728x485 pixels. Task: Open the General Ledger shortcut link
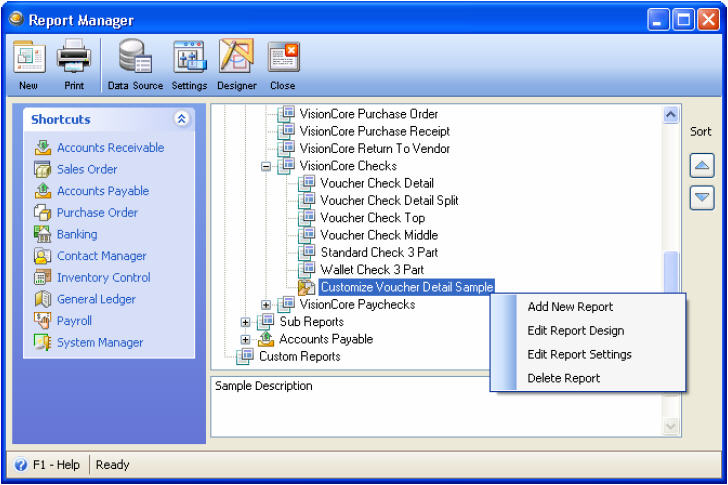pyautogui.click(x=96, y=299)
